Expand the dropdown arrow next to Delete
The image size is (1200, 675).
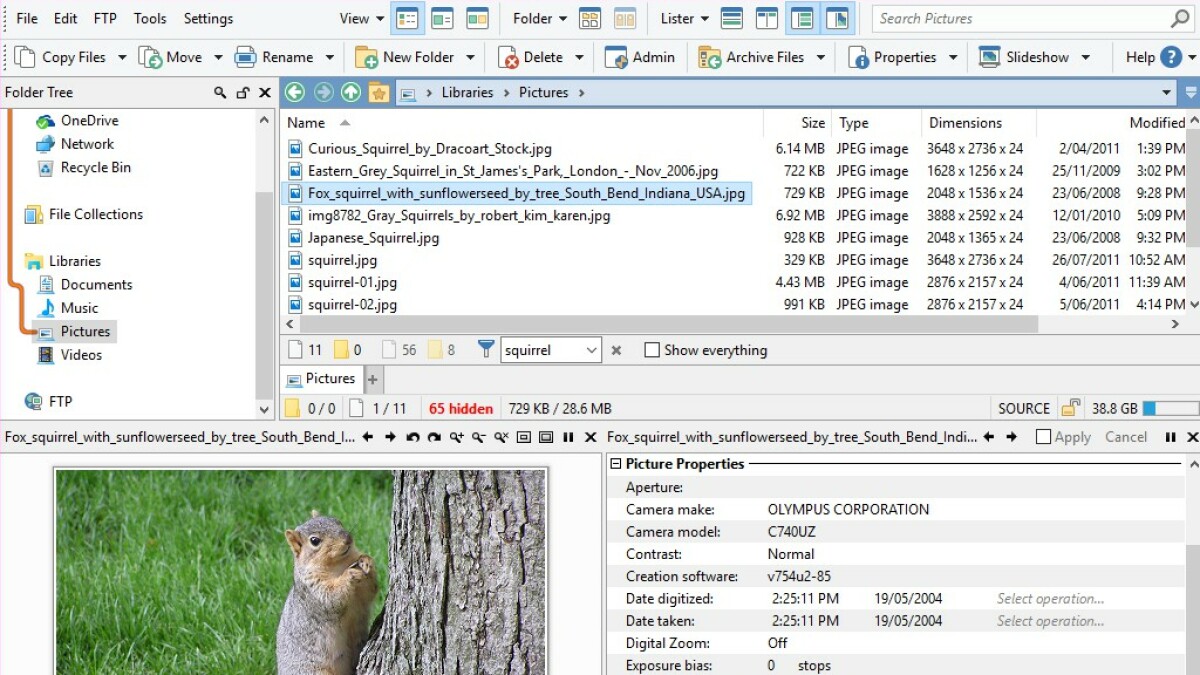579,58
